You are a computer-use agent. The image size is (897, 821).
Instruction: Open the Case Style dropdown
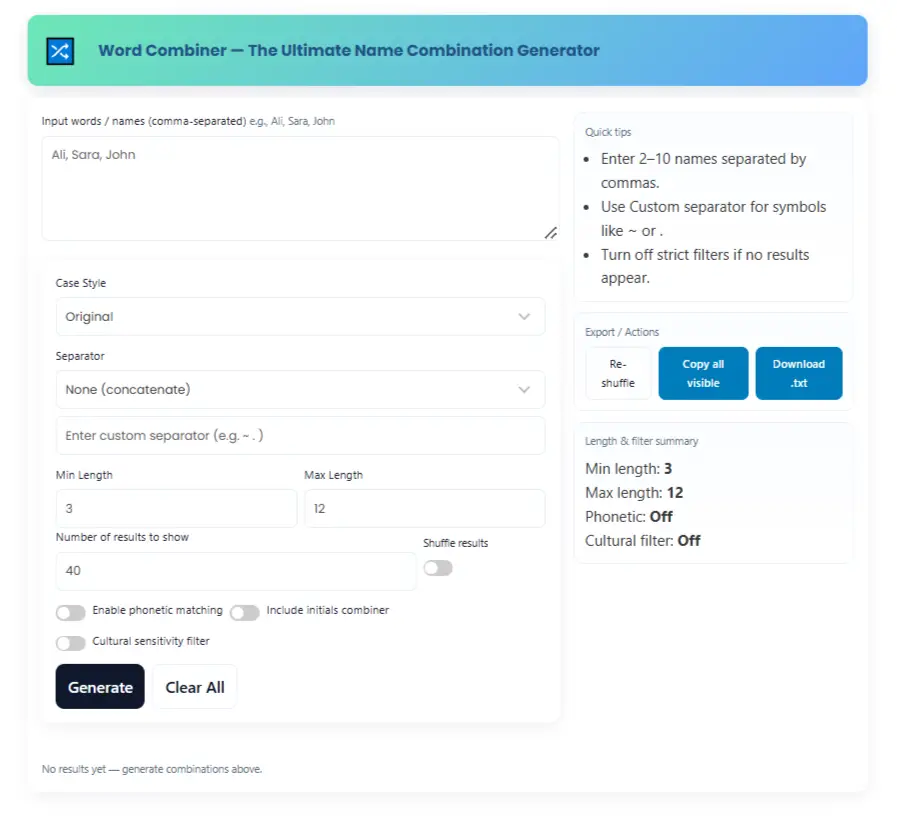(300, 317)
